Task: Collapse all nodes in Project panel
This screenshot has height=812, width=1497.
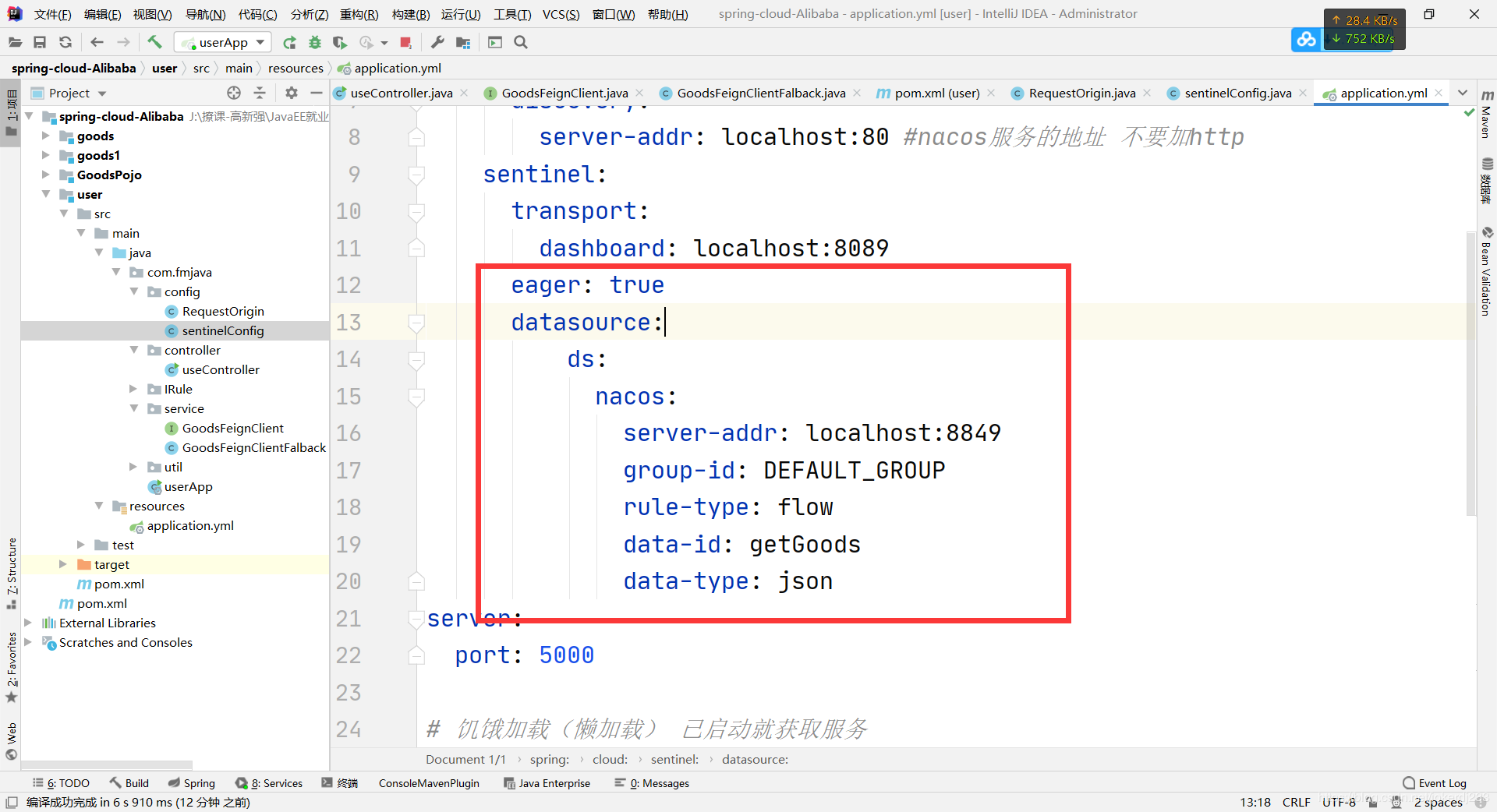Action: [x=260, y=93]
